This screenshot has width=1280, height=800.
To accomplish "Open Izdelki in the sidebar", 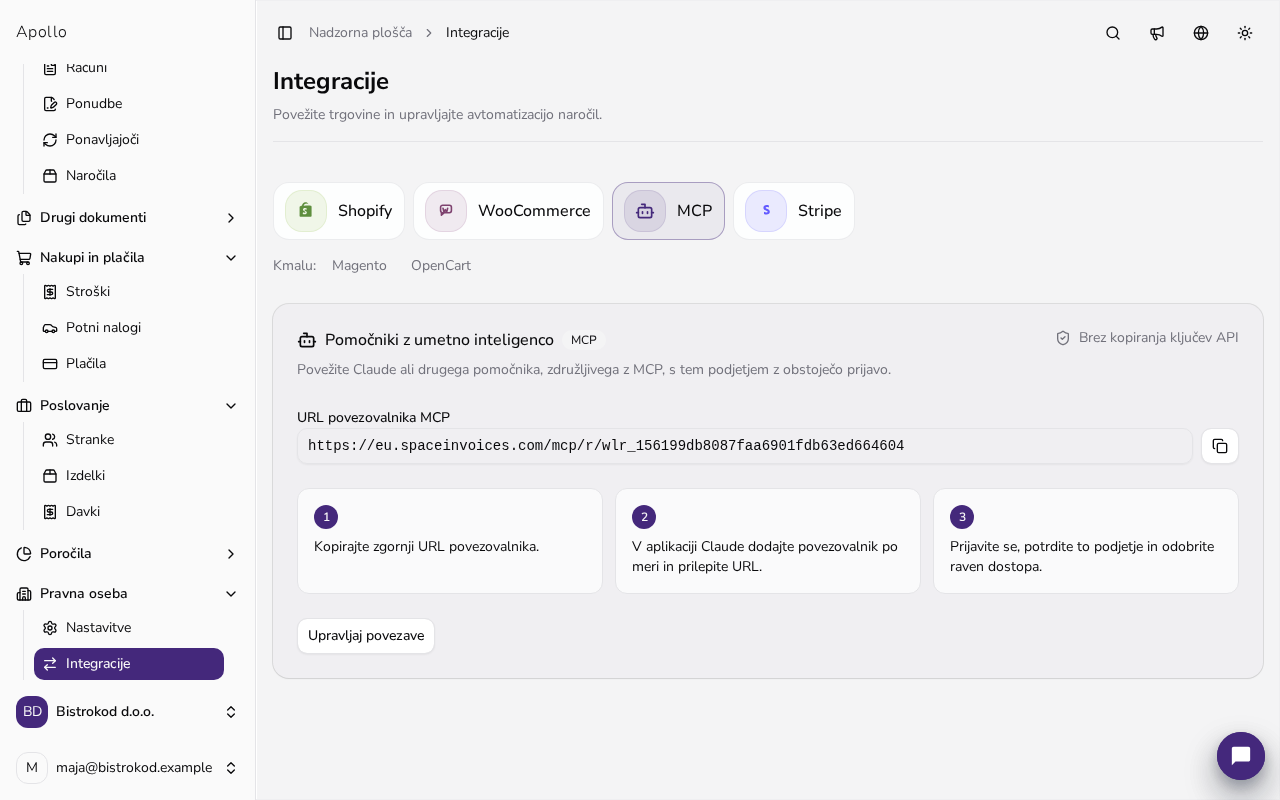I will [129, 476].
